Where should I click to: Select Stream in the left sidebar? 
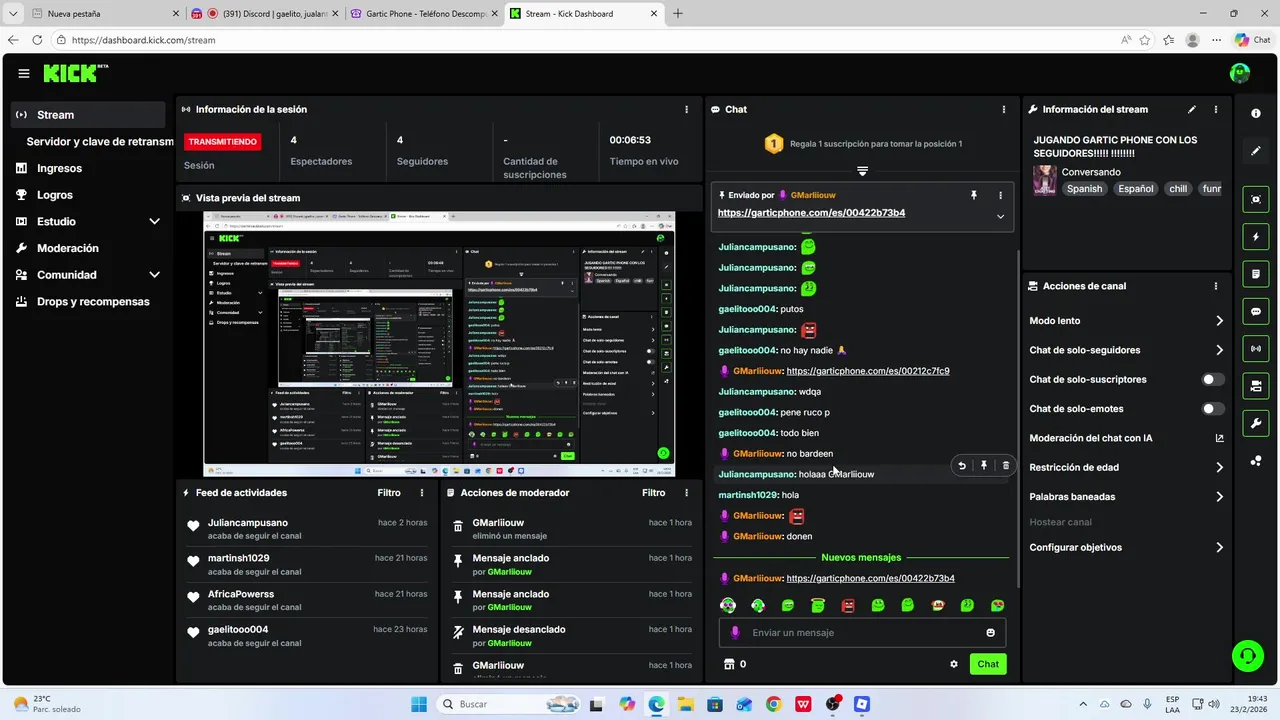pos(88,115)
